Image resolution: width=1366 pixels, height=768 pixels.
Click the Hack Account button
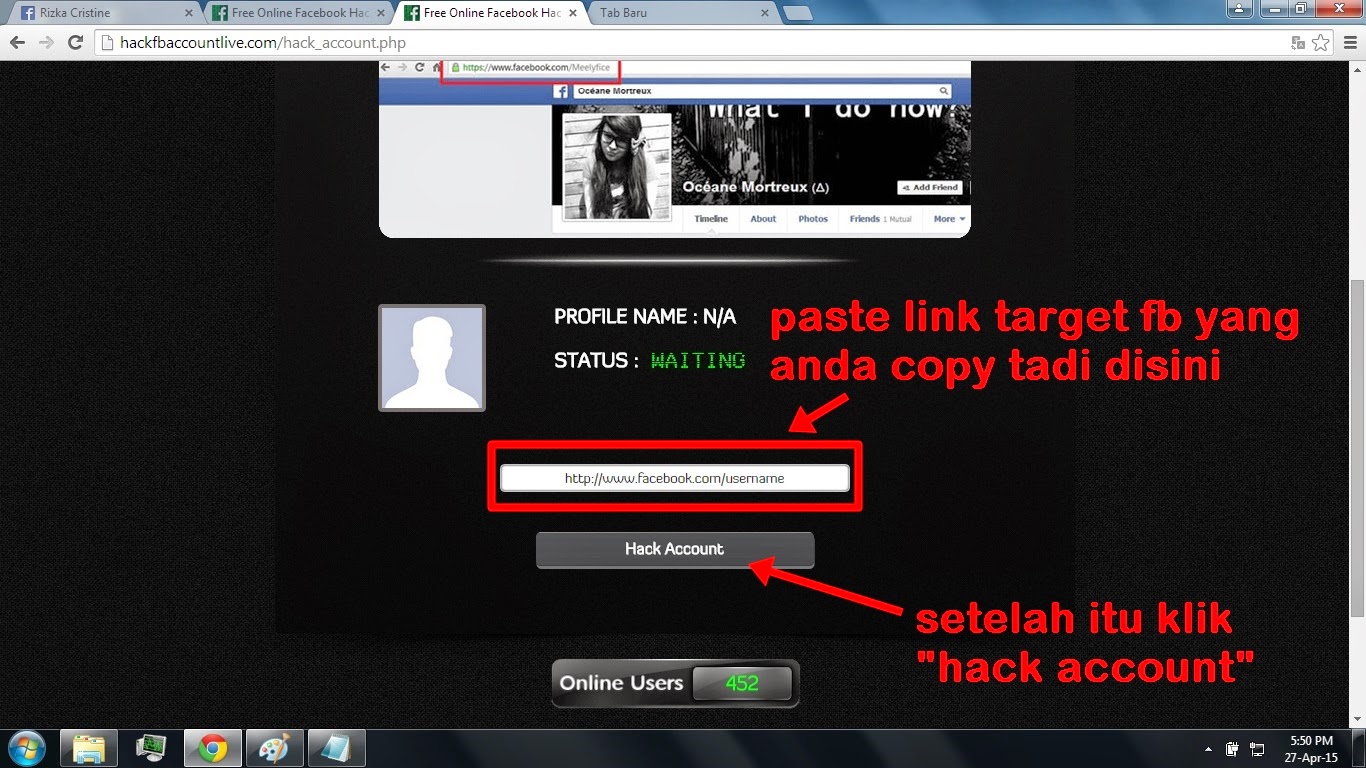675,549
